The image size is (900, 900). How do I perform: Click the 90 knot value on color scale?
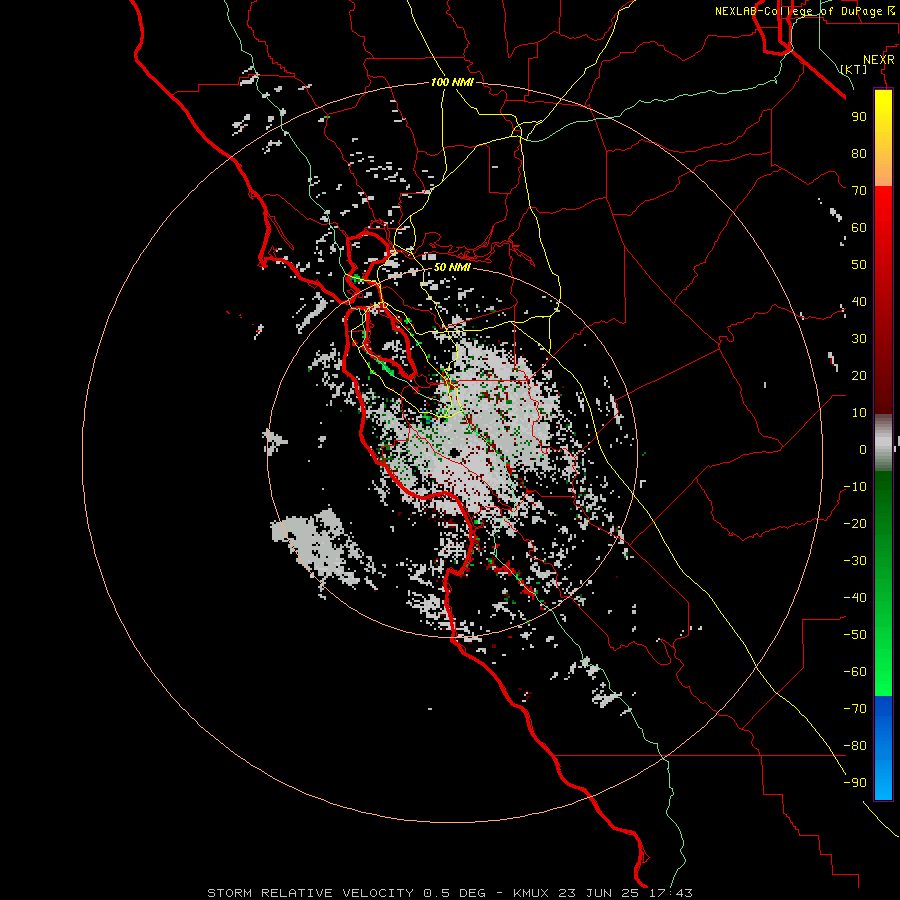(859, 117)
